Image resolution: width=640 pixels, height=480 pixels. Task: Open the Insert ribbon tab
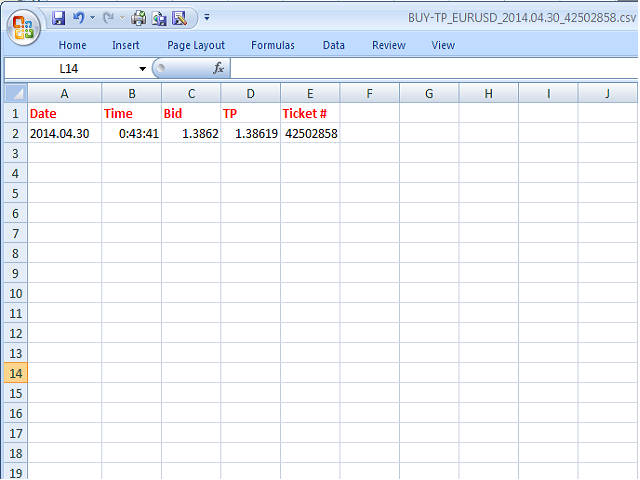126,45
